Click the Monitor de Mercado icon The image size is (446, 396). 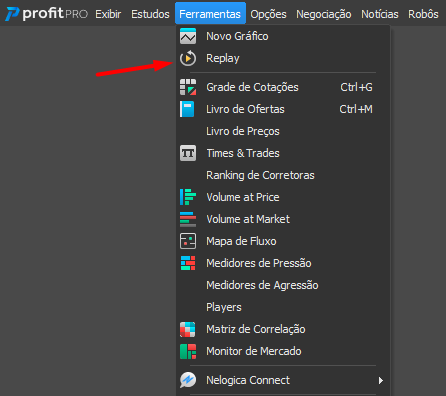[188, 351]
